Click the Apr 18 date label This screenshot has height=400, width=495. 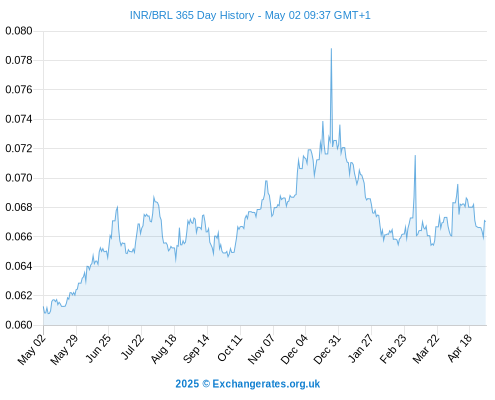tap(459, 348)
